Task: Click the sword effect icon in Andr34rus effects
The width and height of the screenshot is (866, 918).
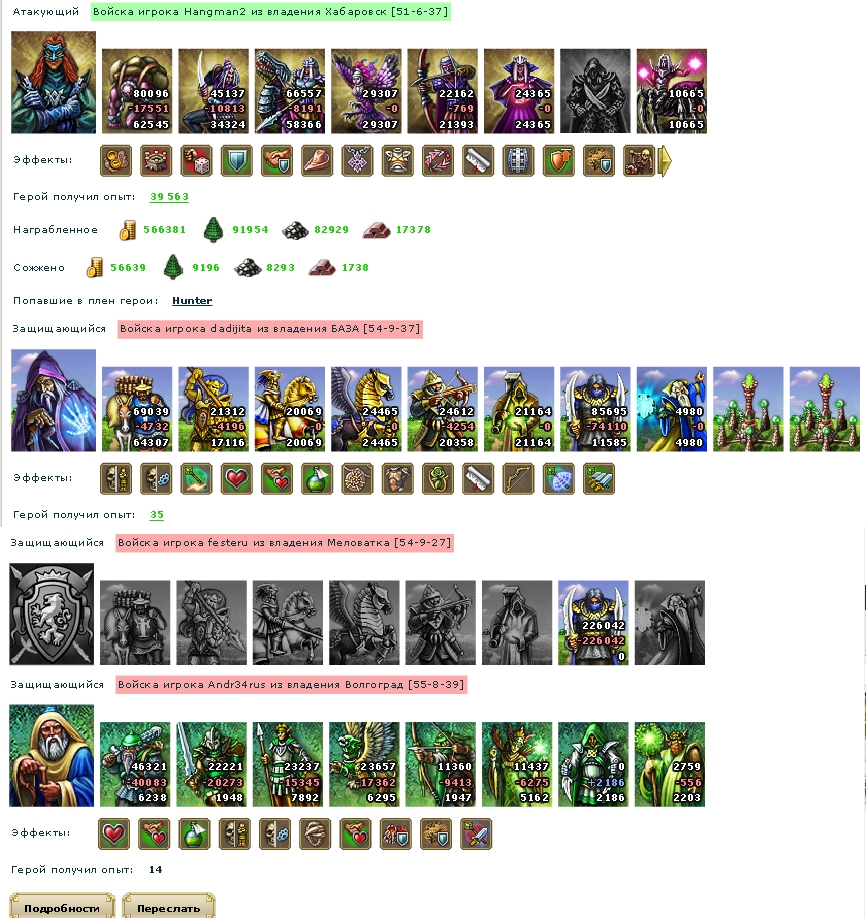Action: click(476, 834)
